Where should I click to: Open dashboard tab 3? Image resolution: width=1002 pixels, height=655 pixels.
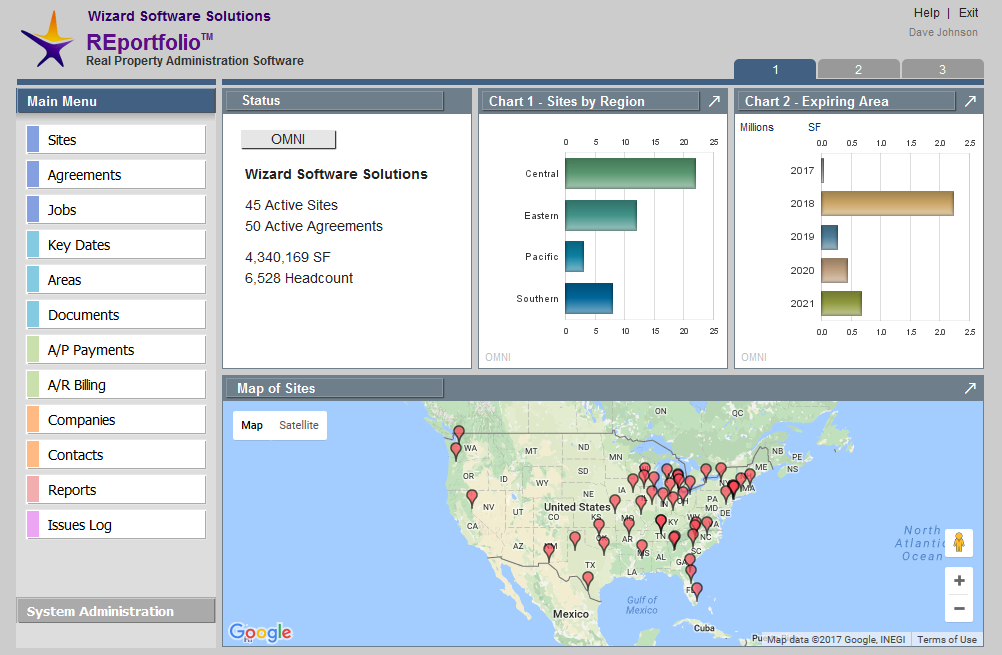click(942, 69)
